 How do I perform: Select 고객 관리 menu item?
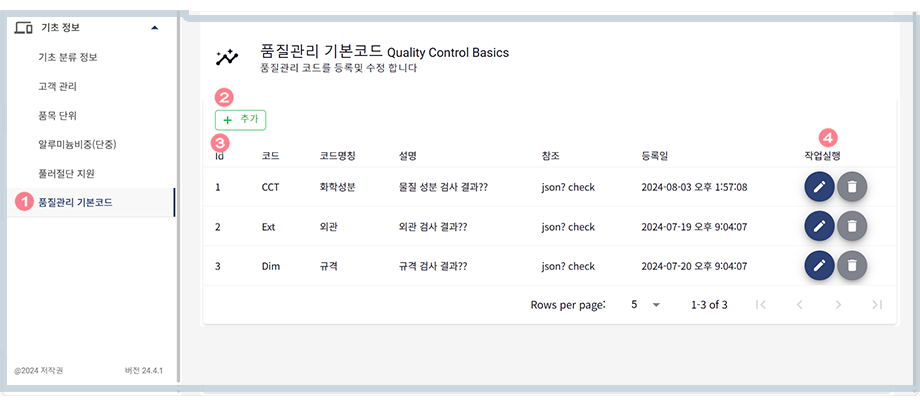[57, 86]
